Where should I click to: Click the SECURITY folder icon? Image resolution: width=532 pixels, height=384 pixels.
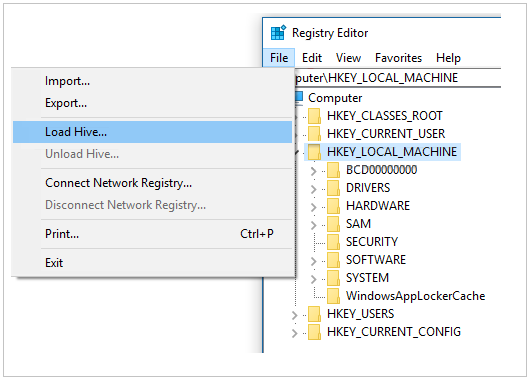(x=334, y=242)
